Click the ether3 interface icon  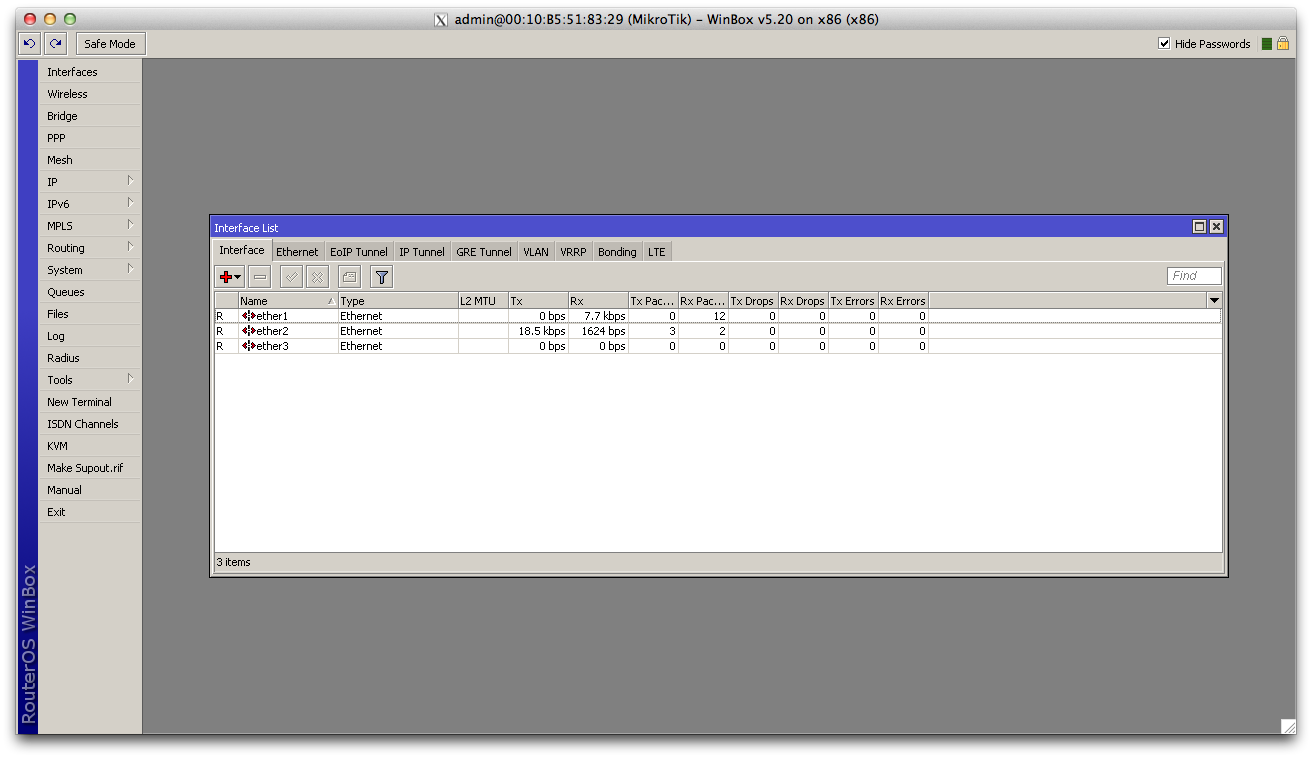point(248,346)
